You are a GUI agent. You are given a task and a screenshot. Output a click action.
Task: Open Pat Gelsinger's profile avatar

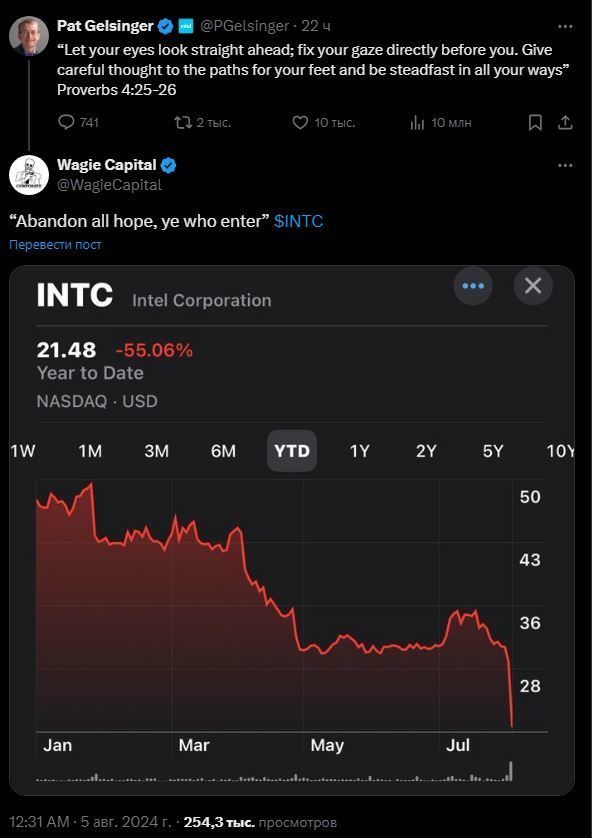click(29, 35)
